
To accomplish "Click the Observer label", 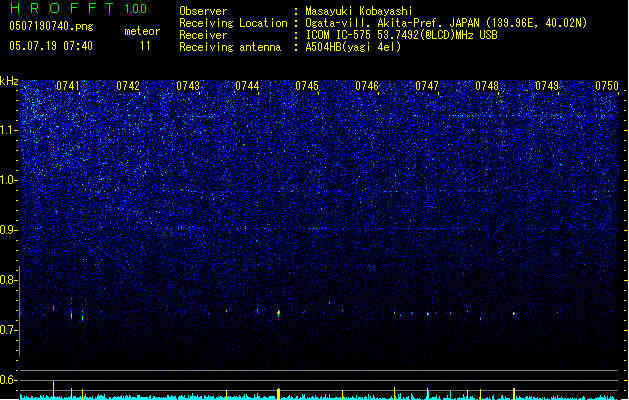I will (203, 11).
